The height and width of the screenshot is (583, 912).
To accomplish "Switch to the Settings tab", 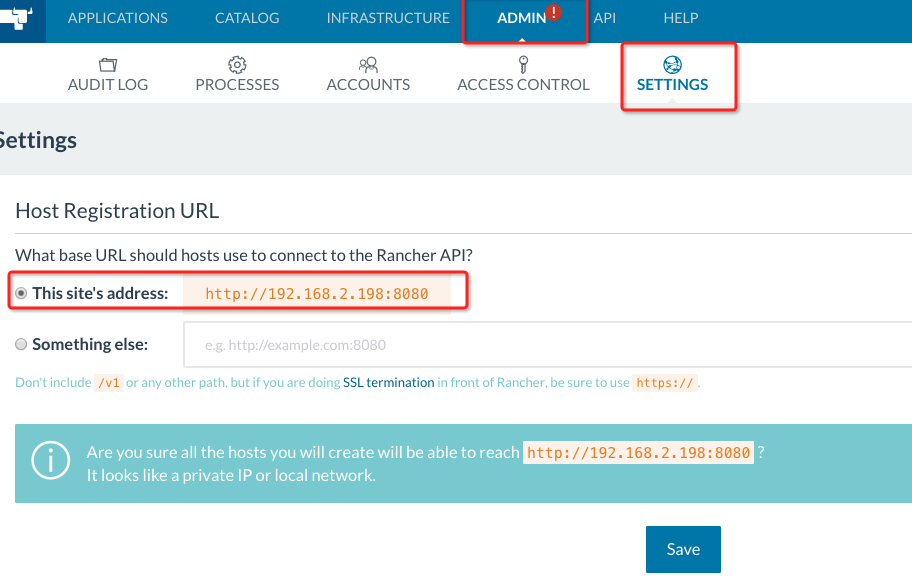I will (x=672, y=74).
